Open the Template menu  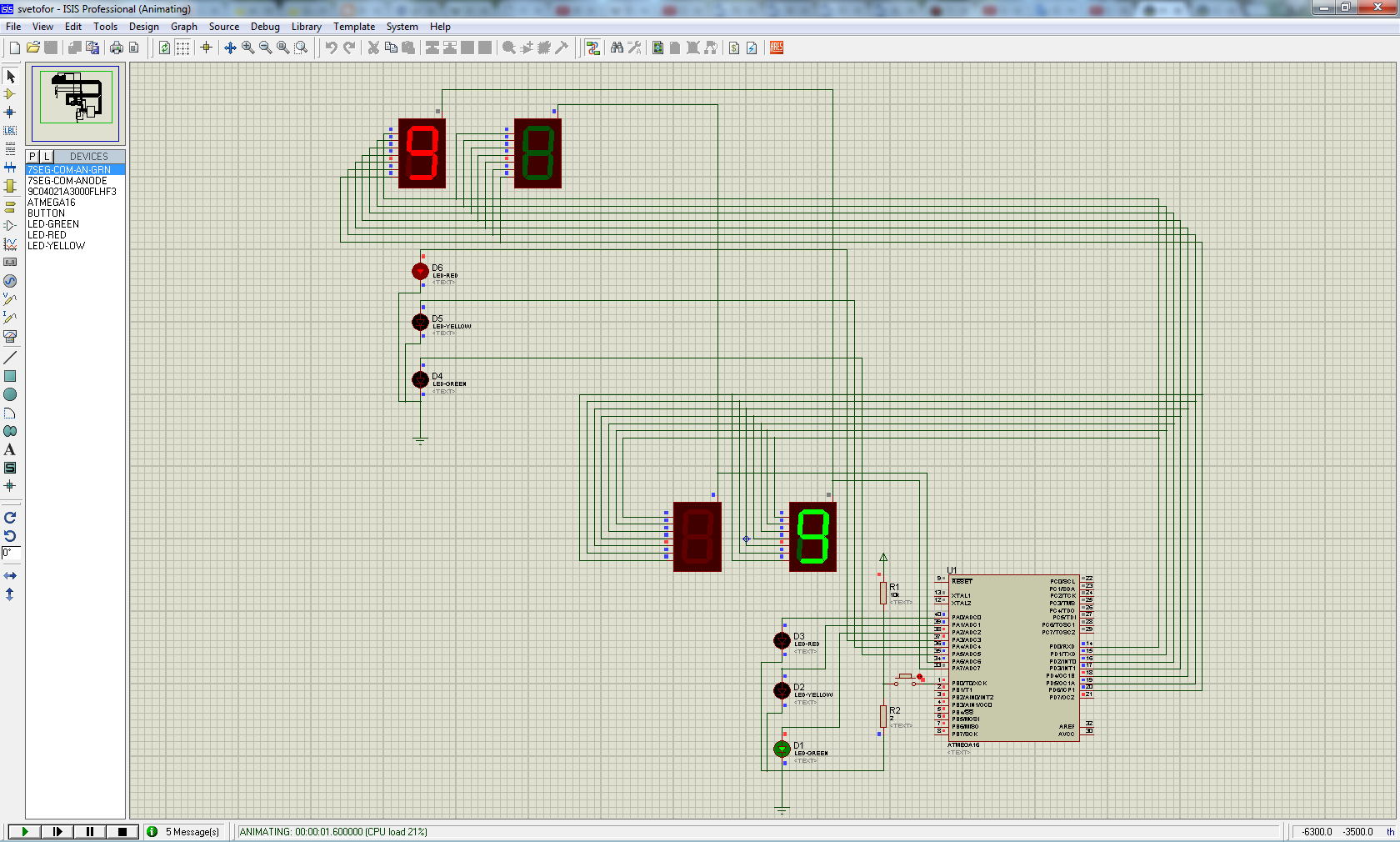[354, 27]
